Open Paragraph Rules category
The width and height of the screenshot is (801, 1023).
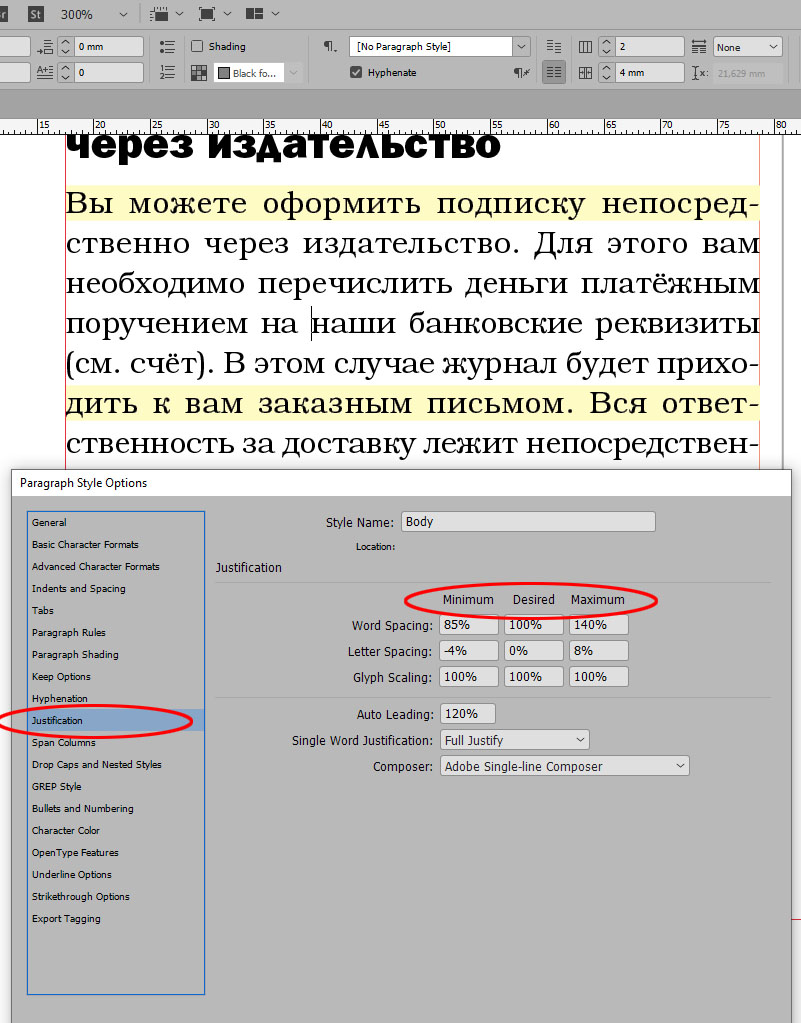pyautogui.click(x=116, y=633)
